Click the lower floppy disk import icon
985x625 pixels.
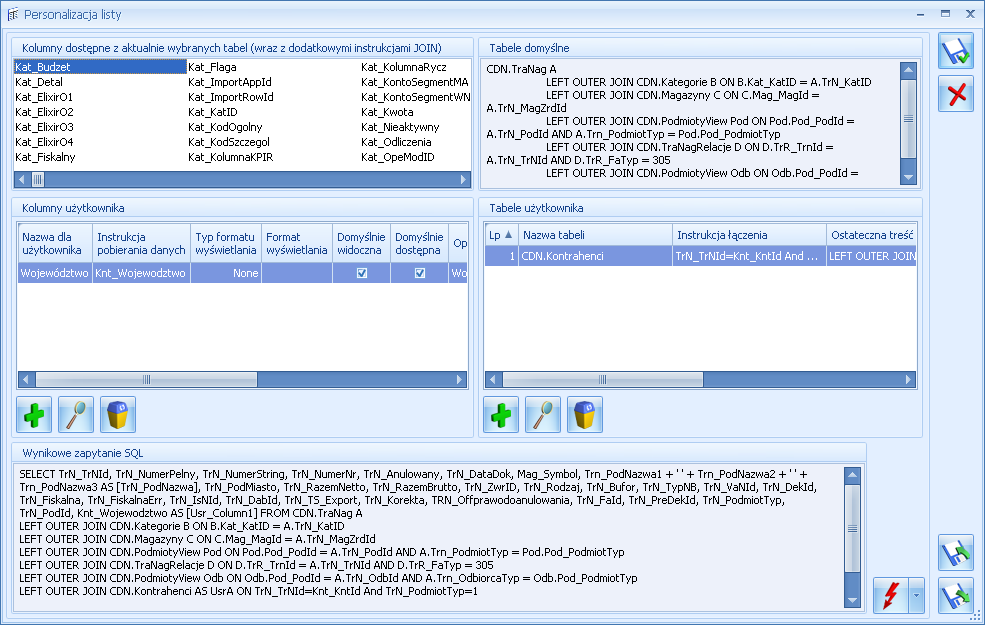click(955, 595)
